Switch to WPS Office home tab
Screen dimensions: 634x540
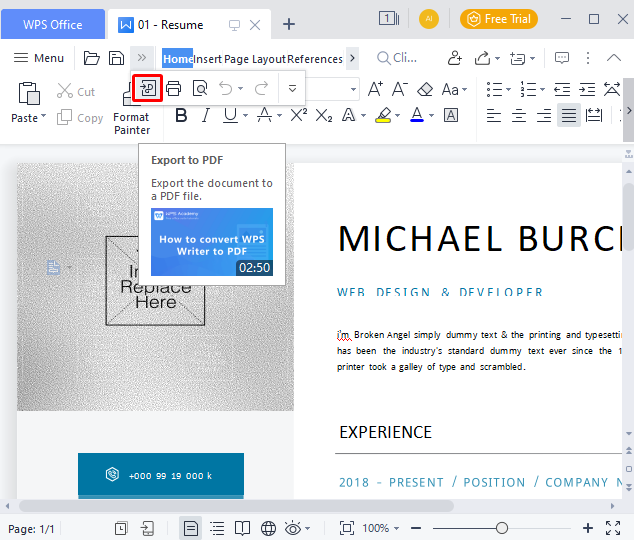pos(53,25)
